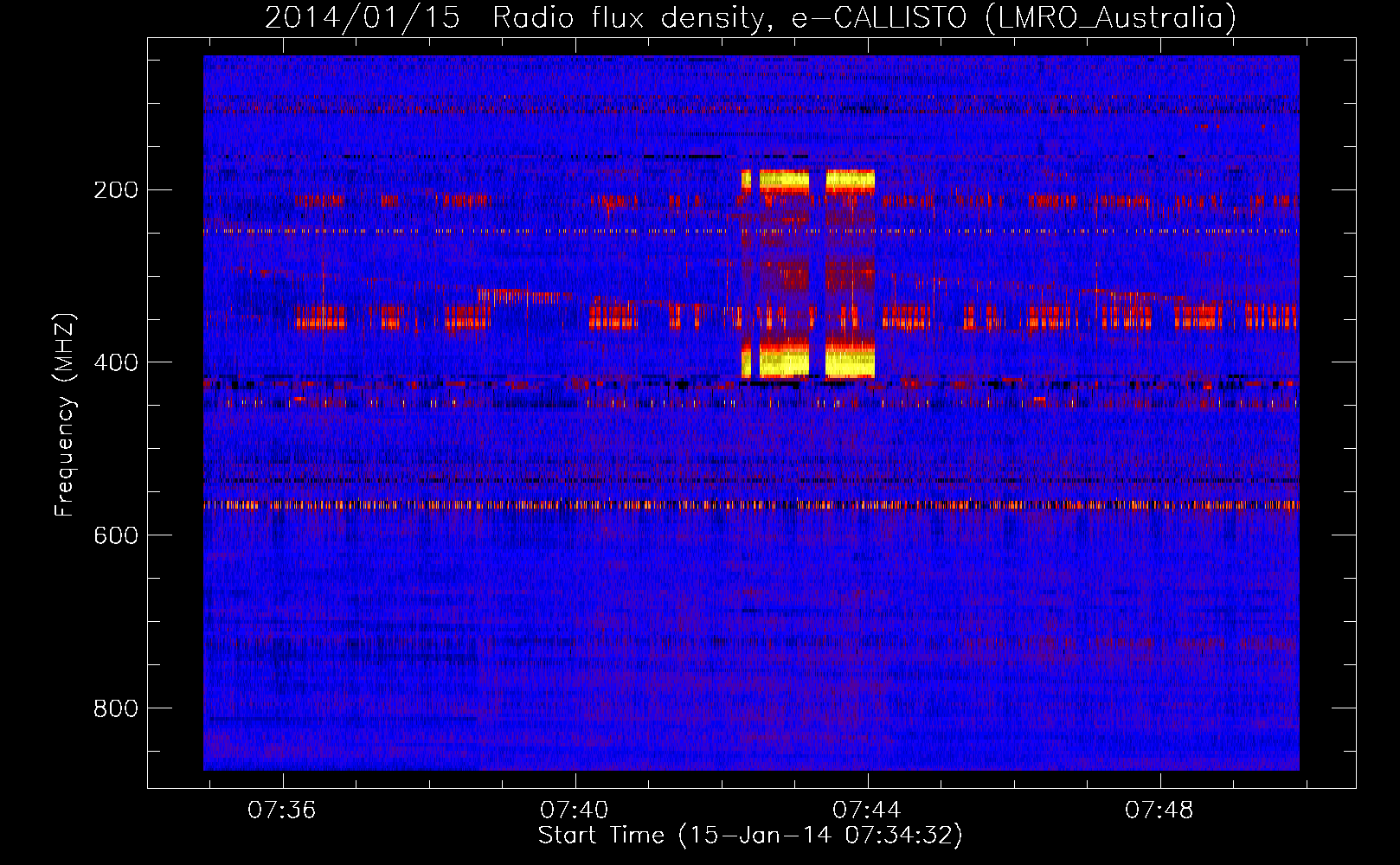The width and height of the screenshot is (1400, 865).
Task: Click the 07:44 time tick label
Action: [867, 811]
